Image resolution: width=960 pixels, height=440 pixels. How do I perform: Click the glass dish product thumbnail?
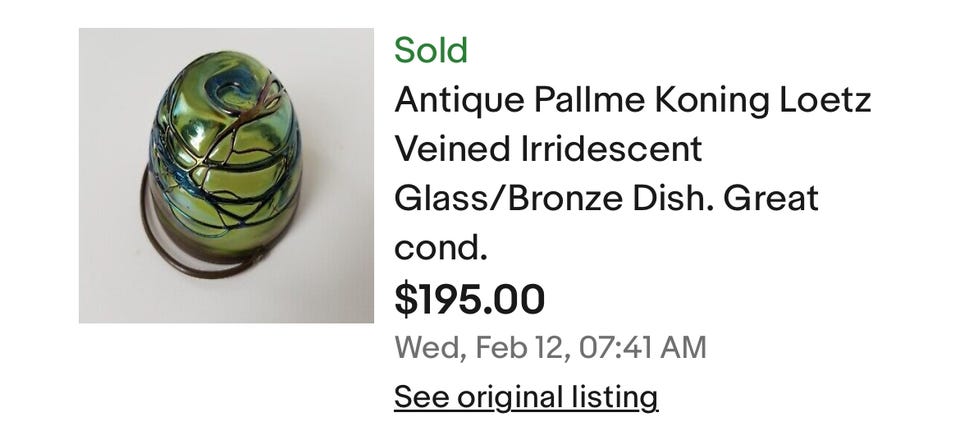click(x=226, y=176)
